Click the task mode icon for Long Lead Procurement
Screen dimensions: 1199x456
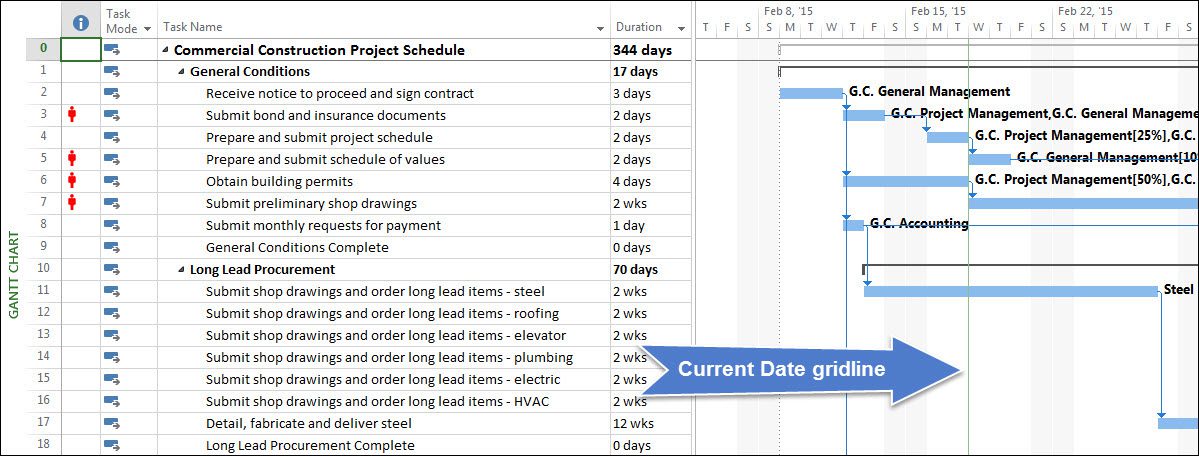pos(112,269)
